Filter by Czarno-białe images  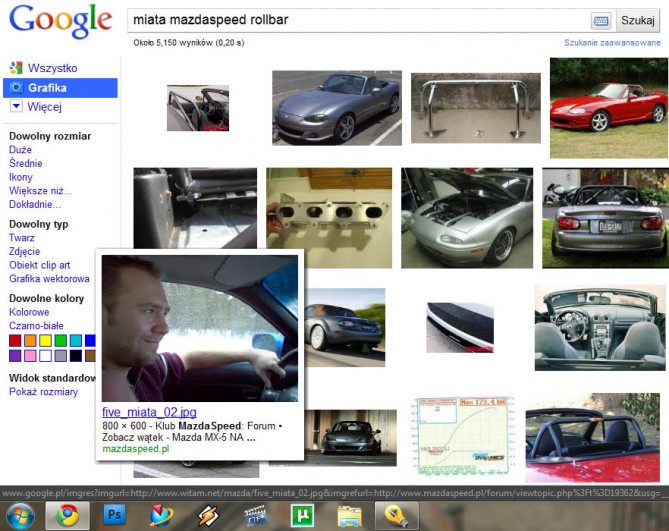[36, 325]
